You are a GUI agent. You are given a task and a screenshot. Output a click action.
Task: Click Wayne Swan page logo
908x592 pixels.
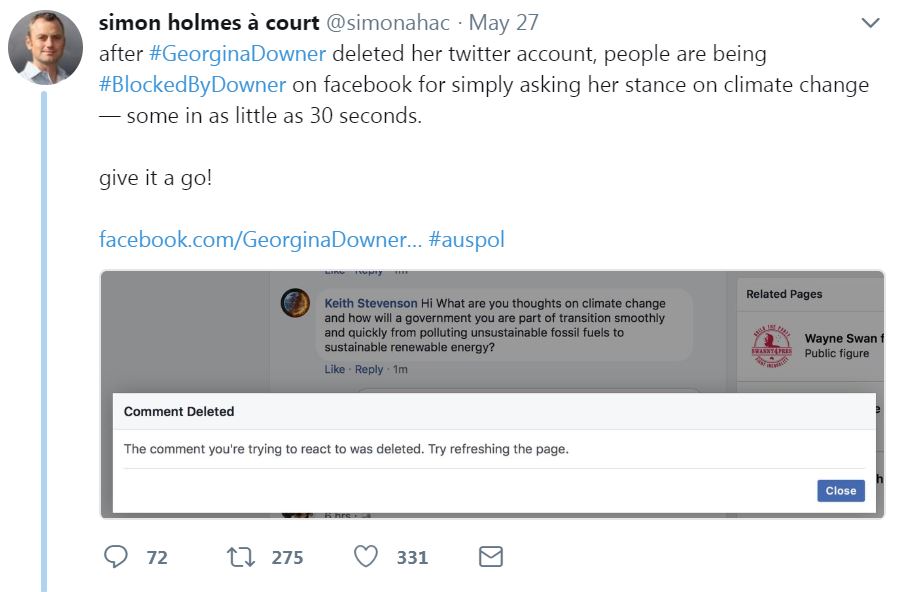771,347
